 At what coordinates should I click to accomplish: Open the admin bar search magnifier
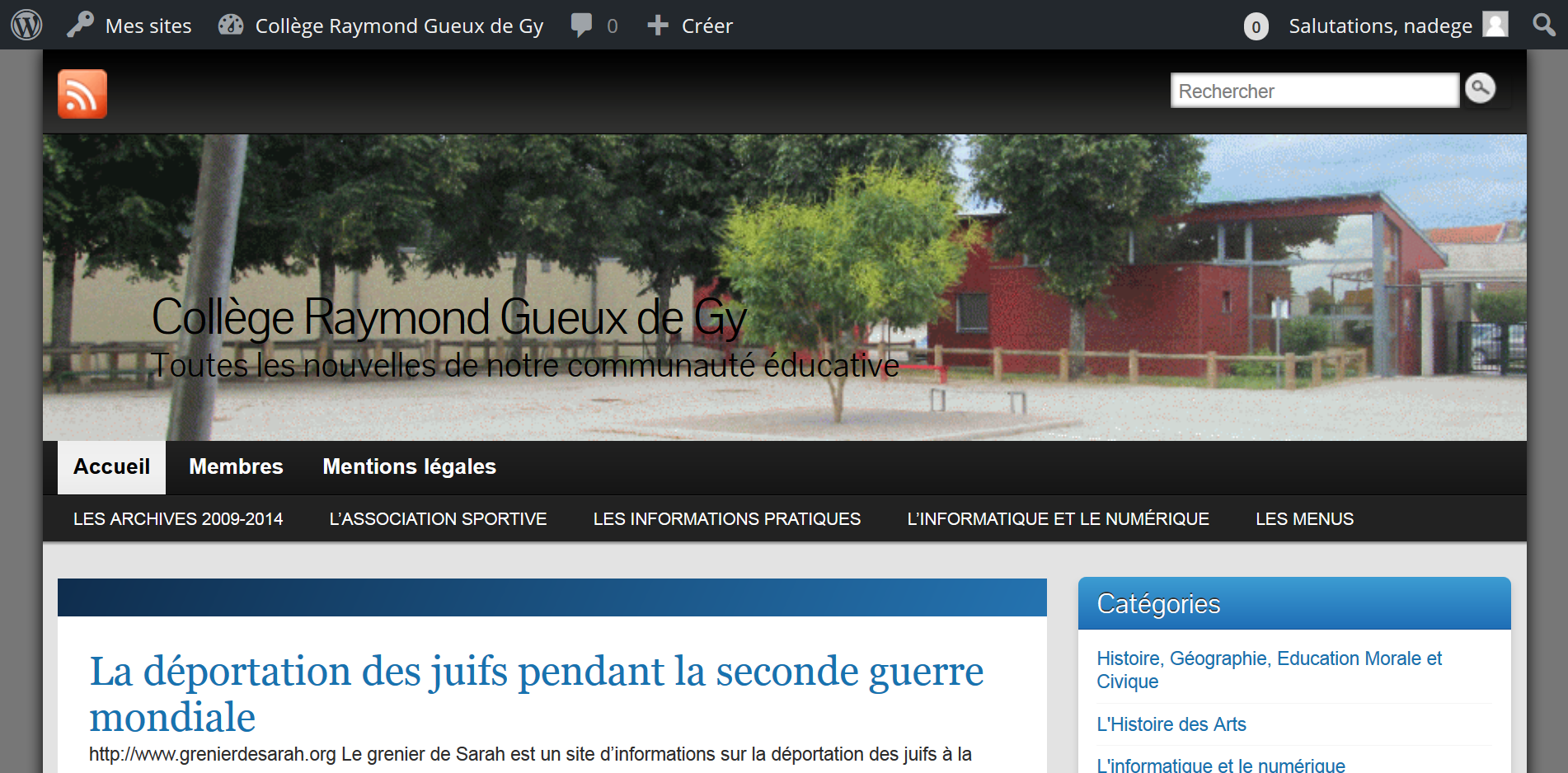[1544, 25]
